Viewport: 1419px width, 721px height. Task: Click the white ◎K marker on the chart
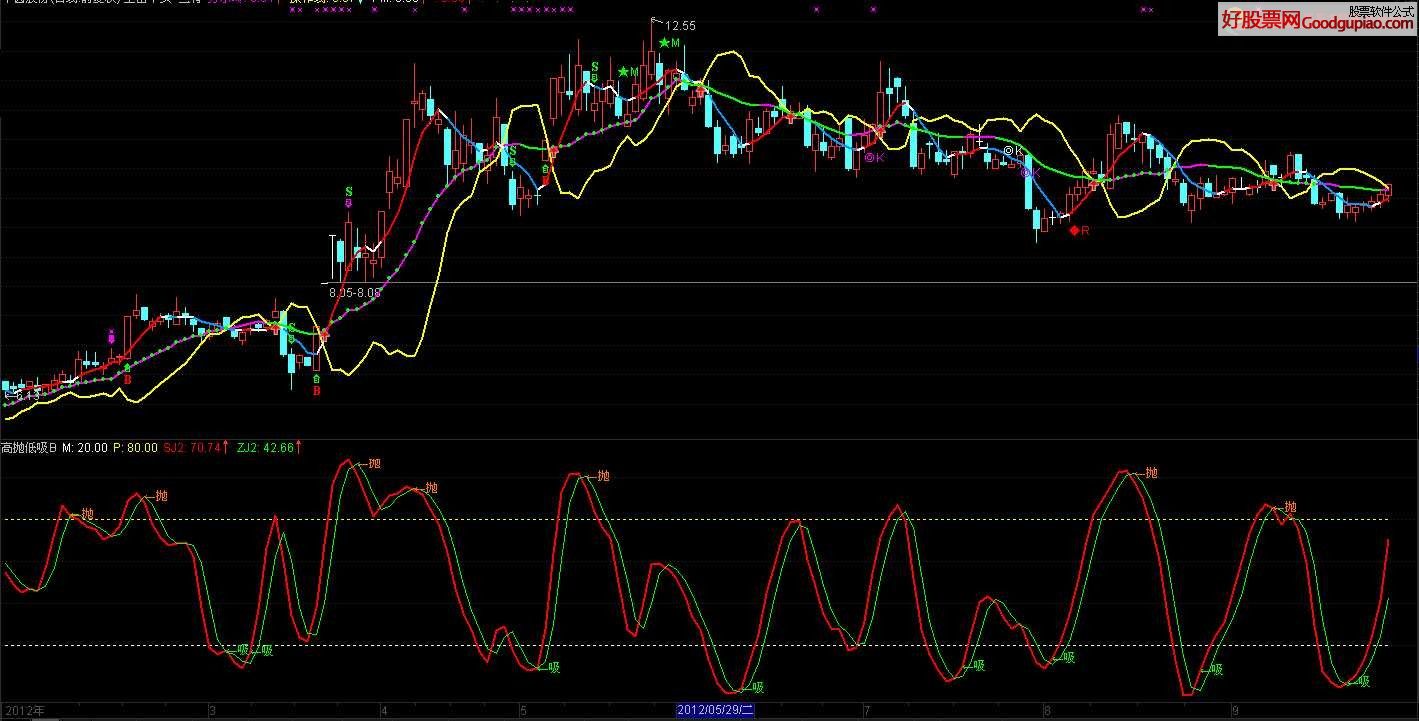click(1013, 150)
